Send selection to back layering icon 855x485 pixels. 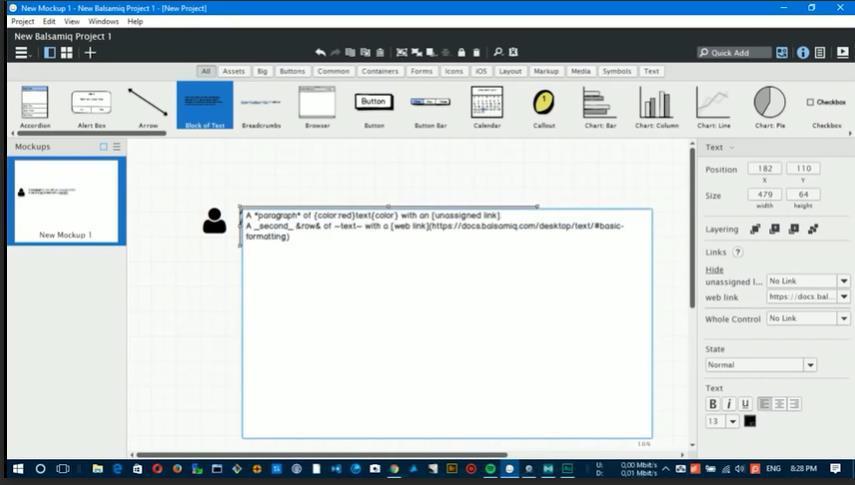813,229
